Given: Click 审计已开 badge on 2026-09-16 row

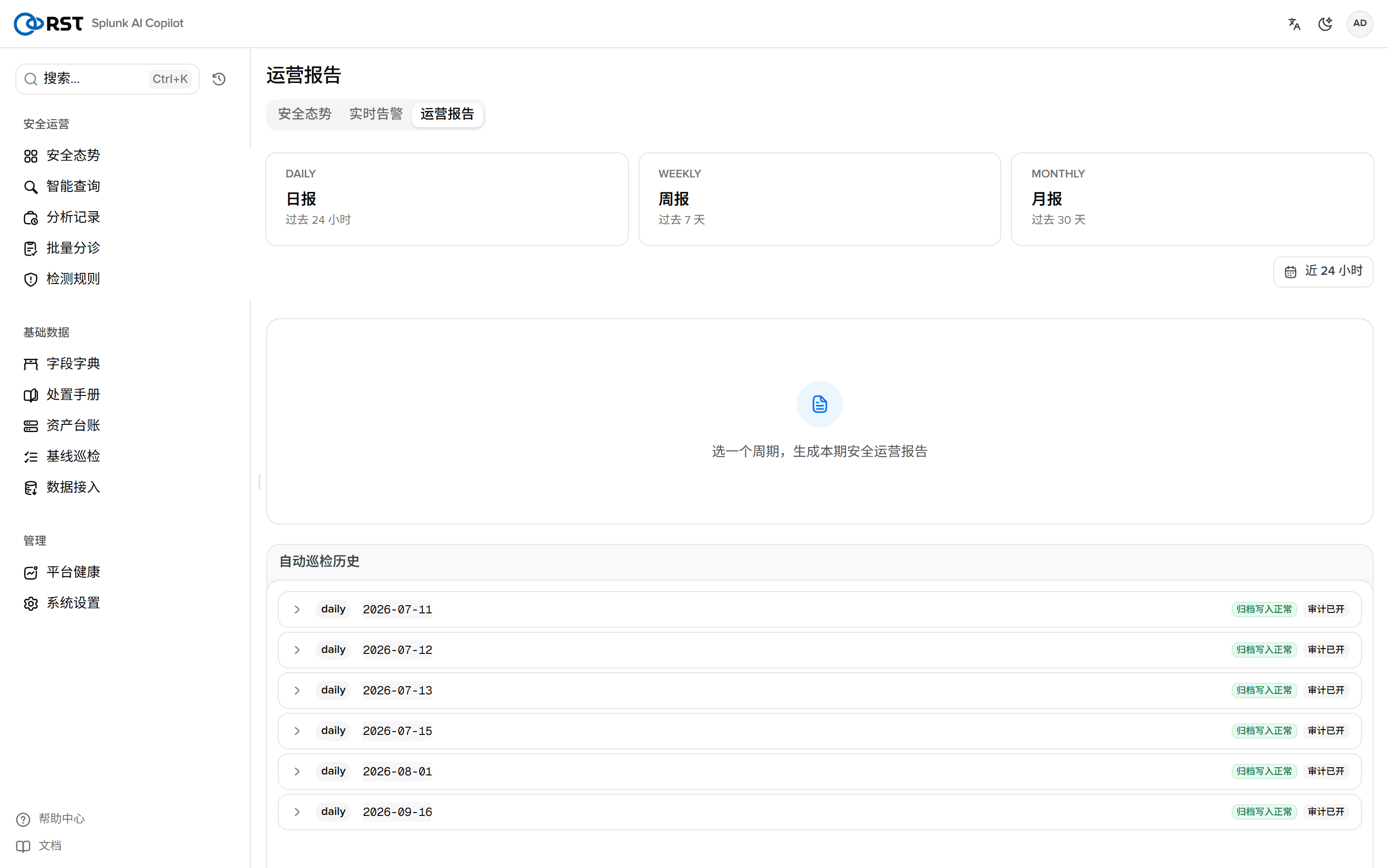Looking at the screenshot, I should point(1326,812).
